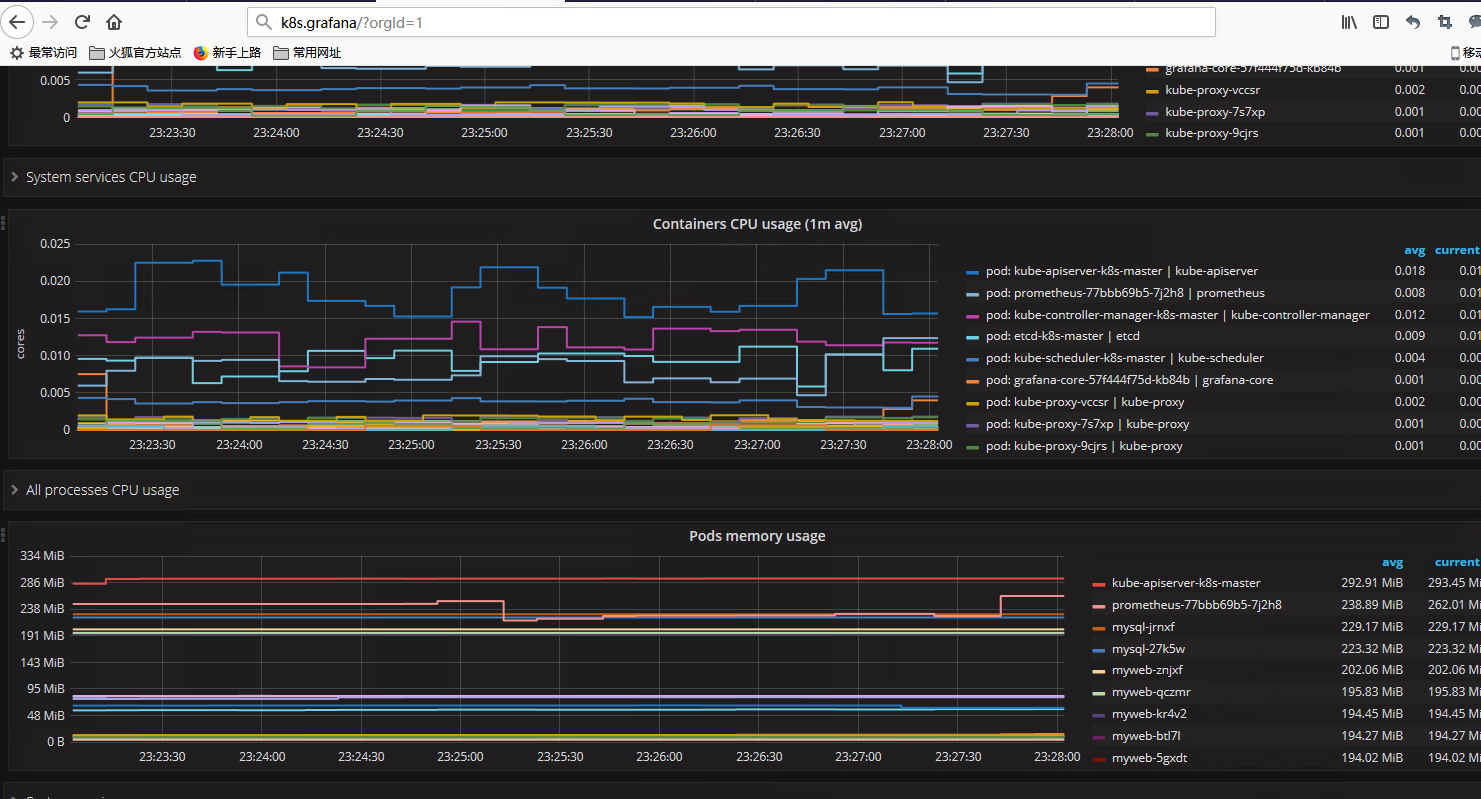Open the browser home page
Viewport: 1481px width, 799px height.
click(114, 22)
